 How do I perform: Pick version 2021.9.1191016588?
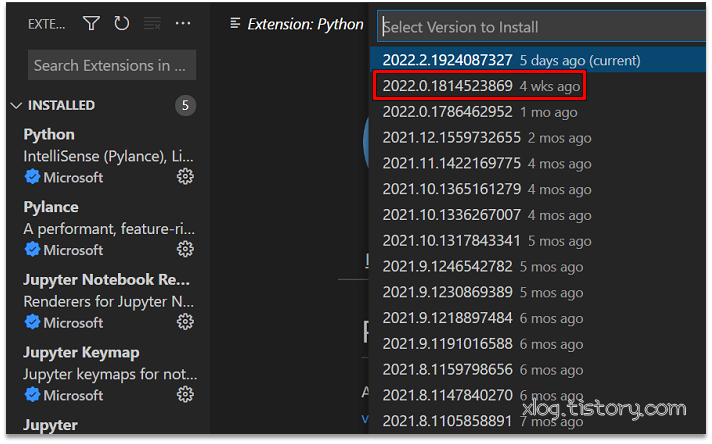(x=538, y=344)
